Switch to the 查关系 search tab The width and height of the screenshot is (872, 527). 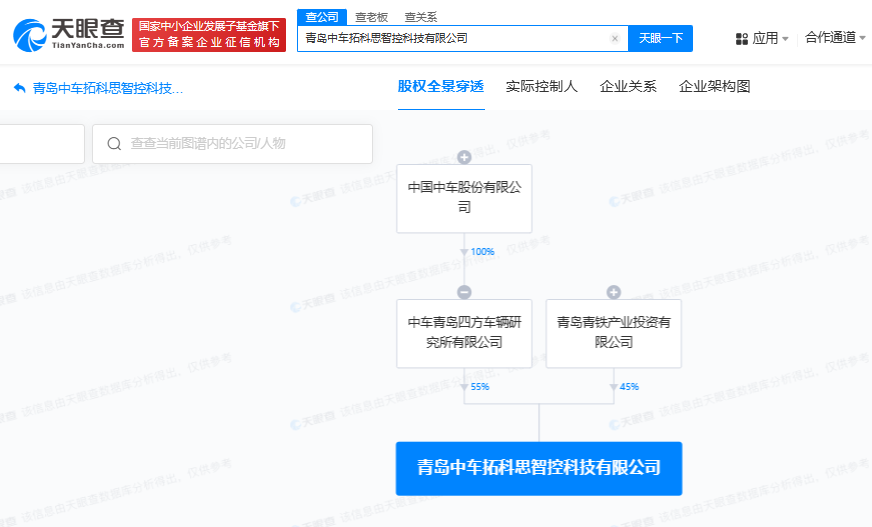420,17
